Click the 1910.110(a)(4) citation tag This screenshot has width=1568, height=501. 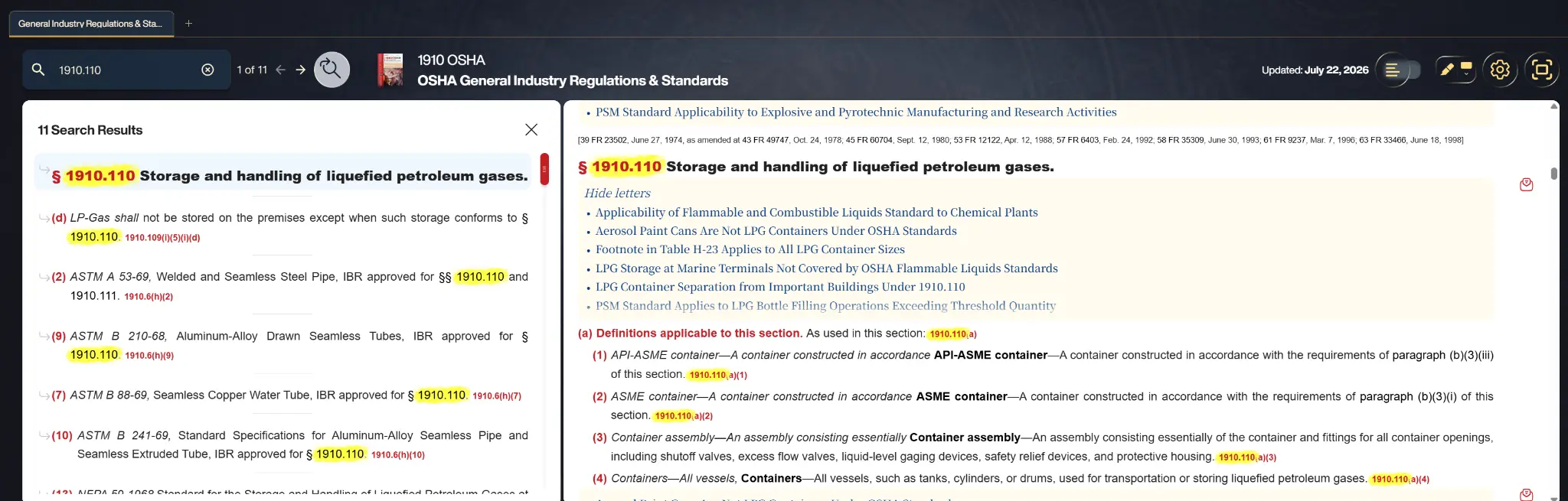point(1400,480)
